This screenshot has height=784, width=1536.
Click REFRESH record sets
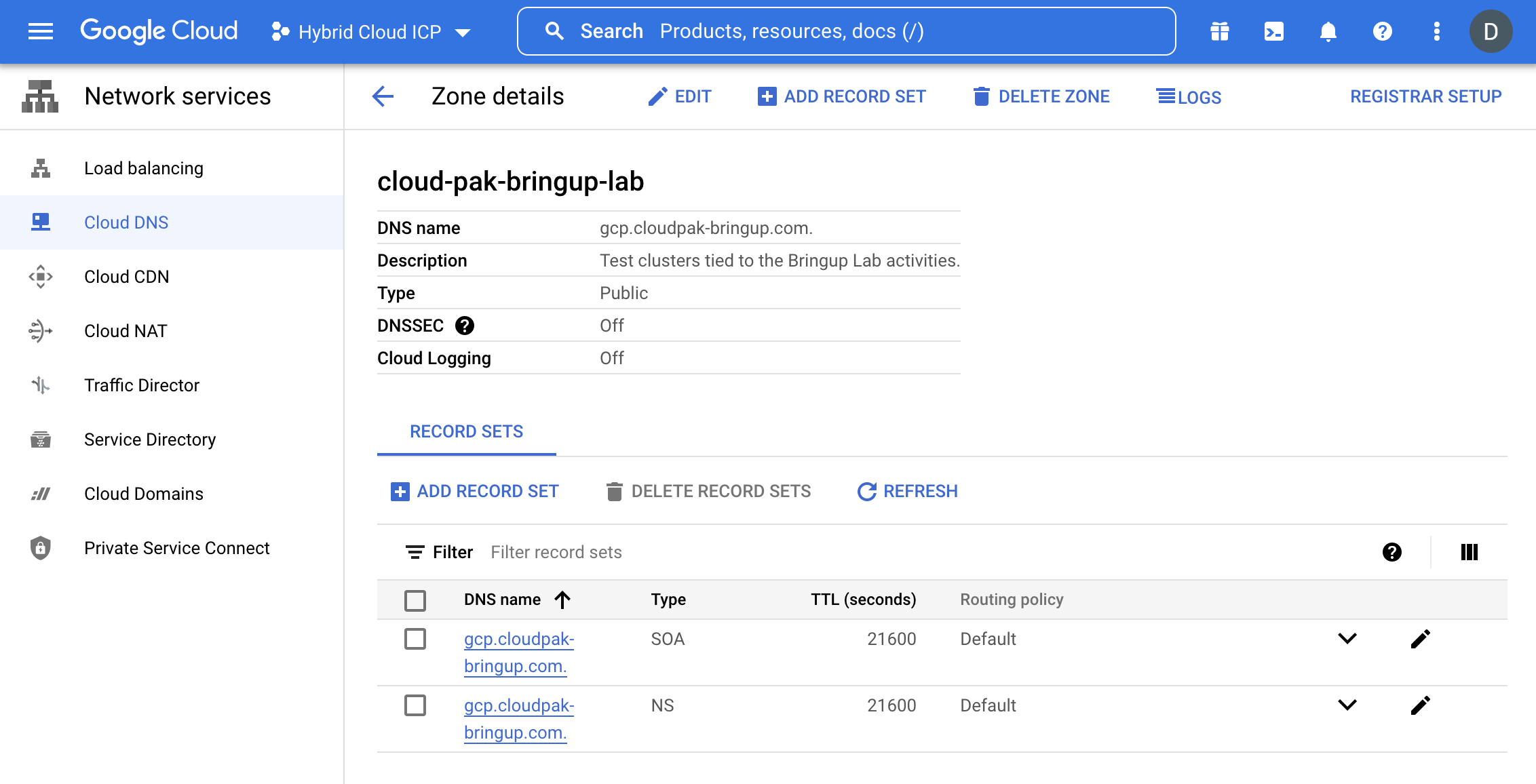tap(908, 491)
